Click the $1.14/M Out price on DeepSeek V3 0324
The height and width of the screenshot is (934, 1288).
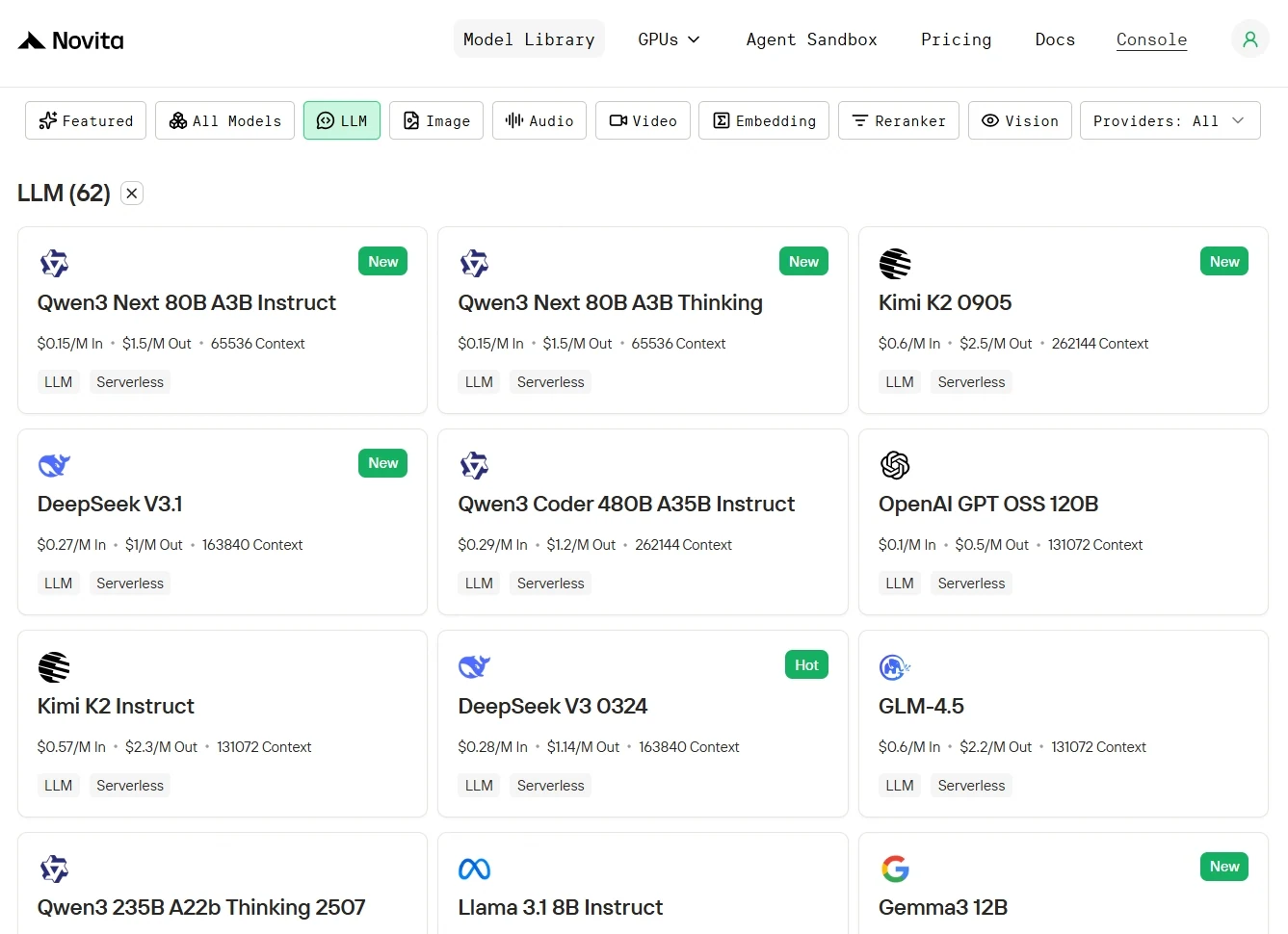[583, 747]
